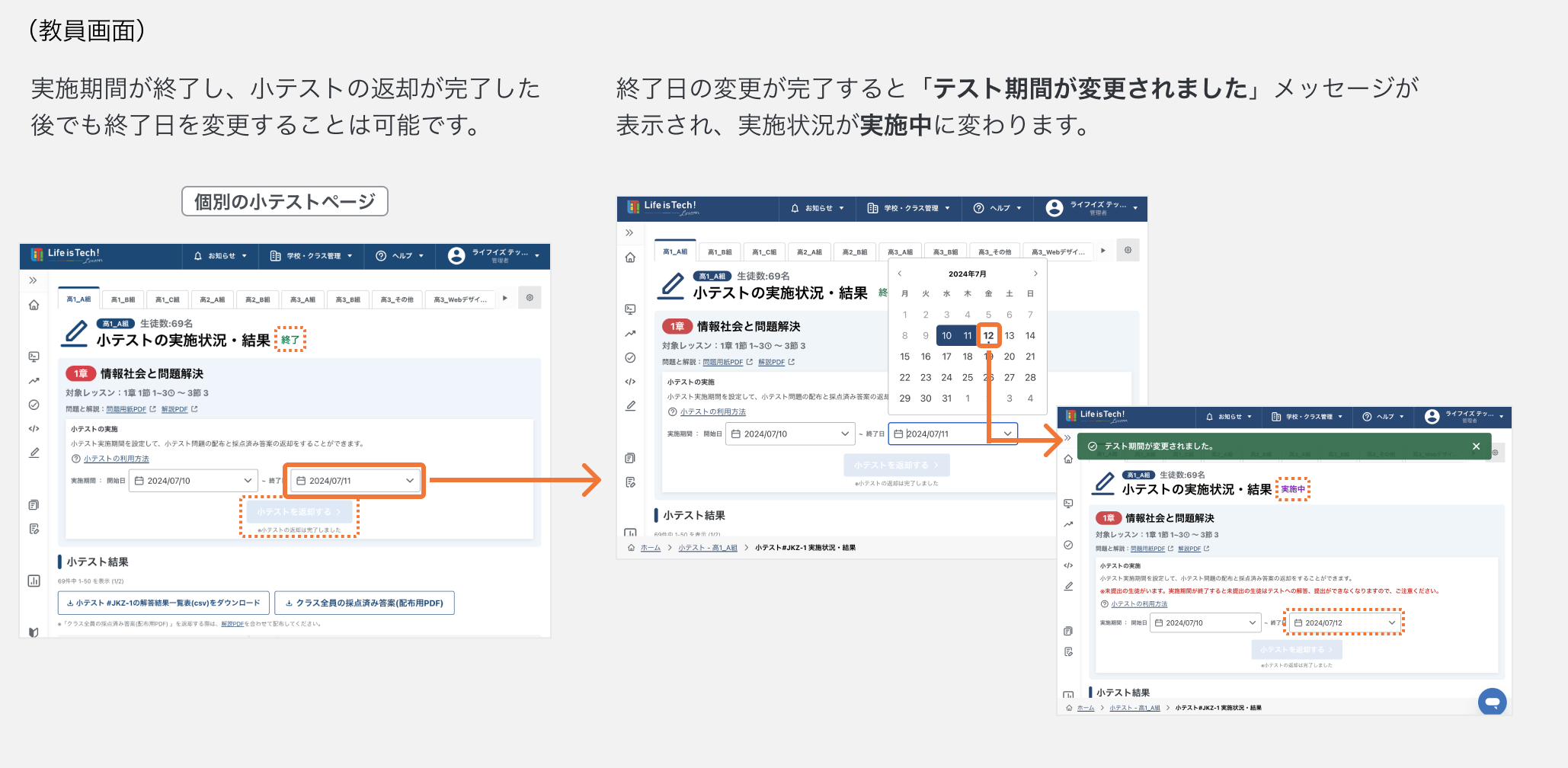Image resolution: width=1568 pixels, height=768 pixels.
Task: Click bar chart icon in left screenshot sidebar
Action: pos(34,581)
